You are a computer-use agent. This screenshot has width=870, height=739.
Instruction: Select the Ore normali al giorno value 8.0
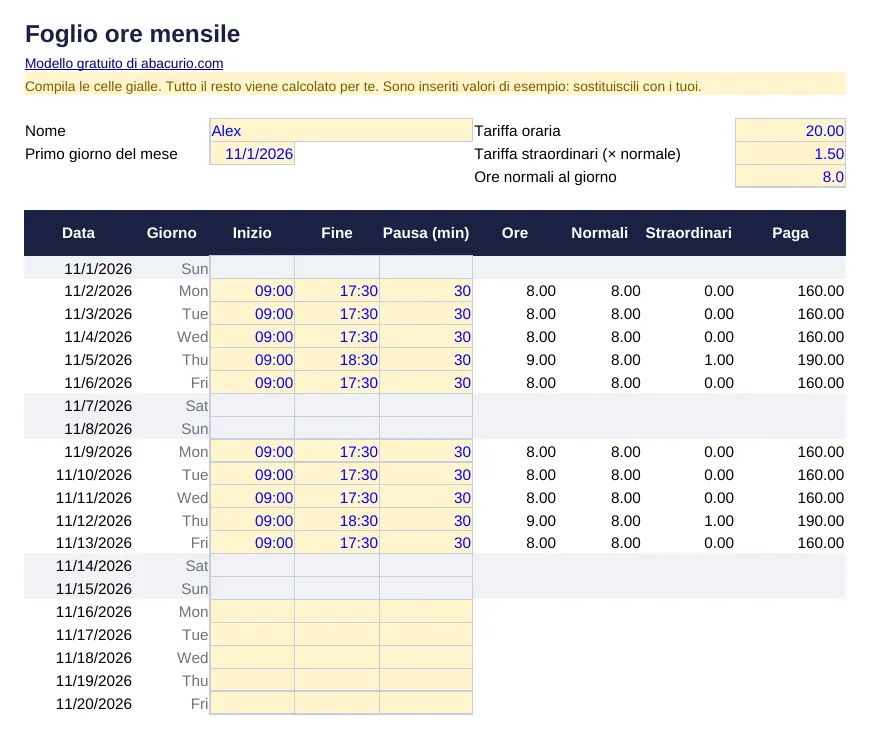click(x=790, y=176)
